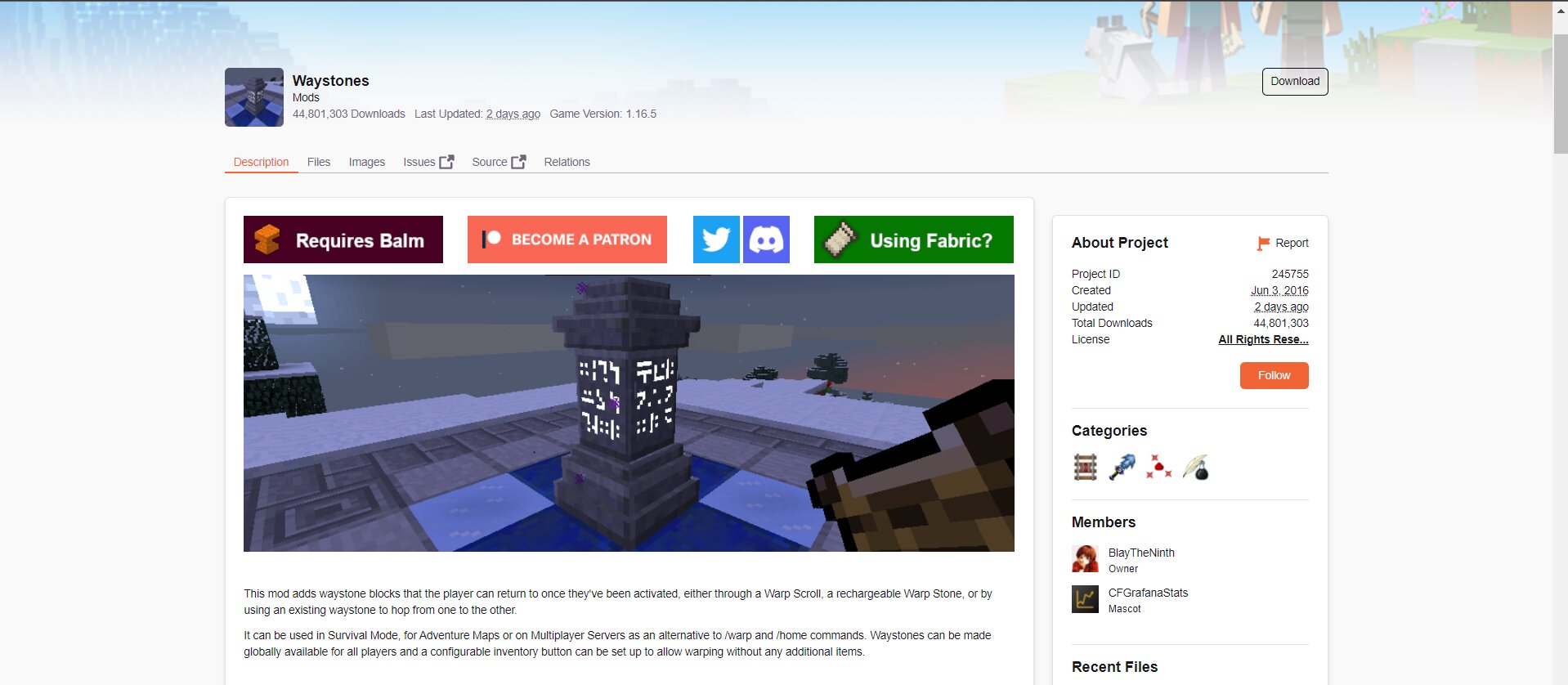Open the Issues external link tab
The image size is (1568, 685).
(x=428, y=162)
